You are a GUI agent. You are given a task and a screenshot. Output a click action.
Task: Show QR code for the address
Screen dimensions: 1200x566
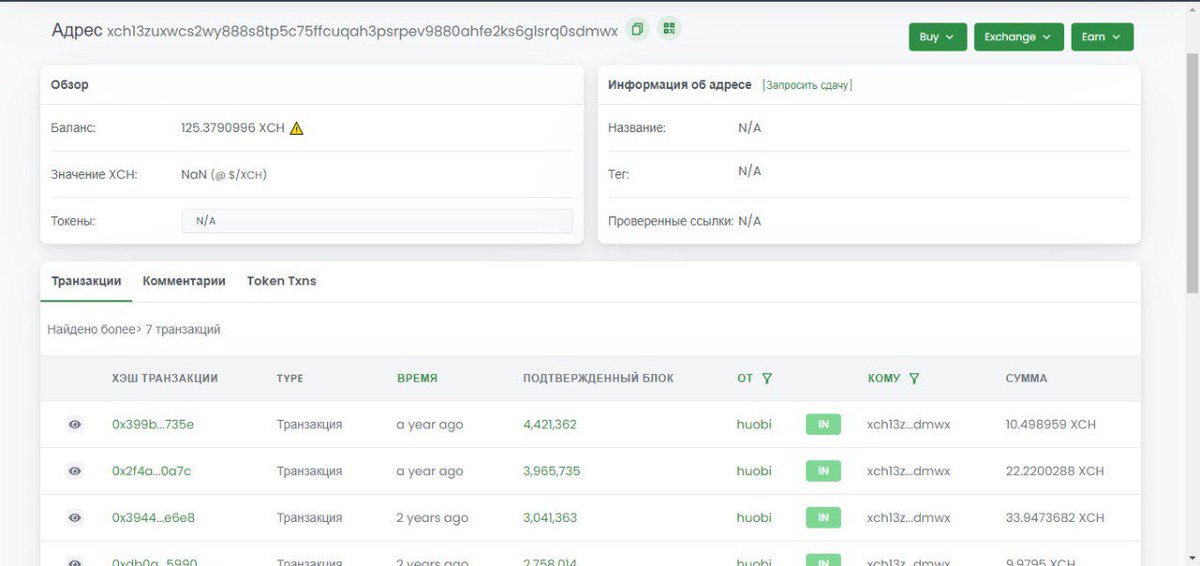pos(669,29)
